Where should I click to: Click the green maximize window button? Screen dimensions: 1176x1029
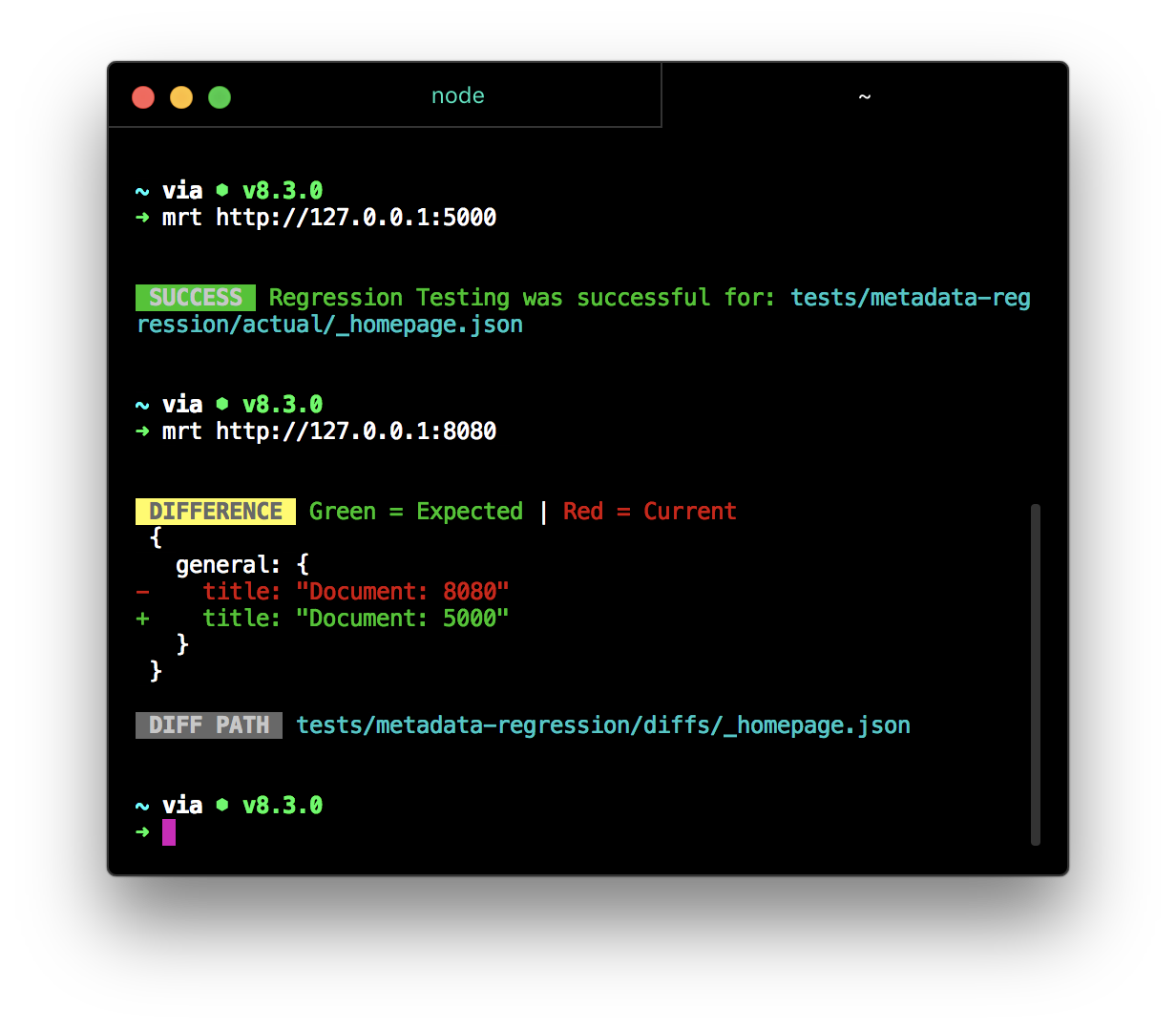pyautogui.click(x=220, y=97)
